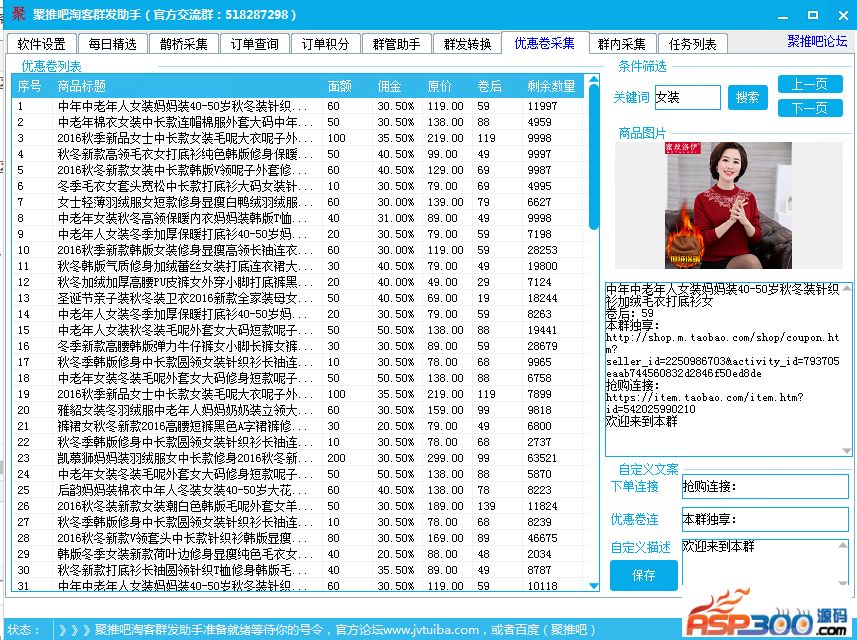Open the 群管助手 tab

tap(397, 44)
